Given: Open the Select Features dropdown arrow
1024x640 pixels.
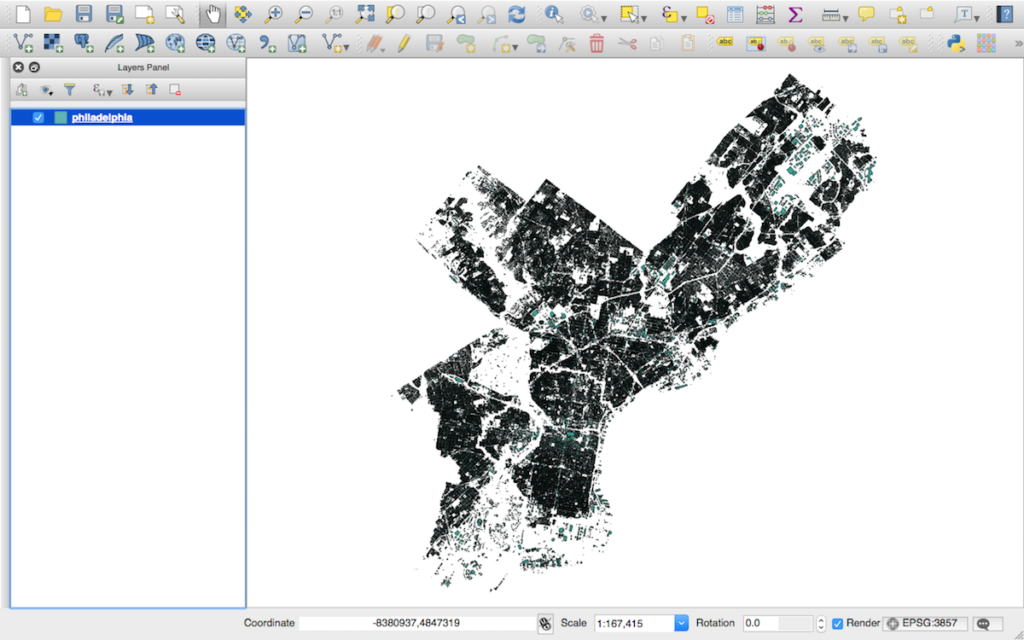Looking at the screenshot, I should [645, 17].
